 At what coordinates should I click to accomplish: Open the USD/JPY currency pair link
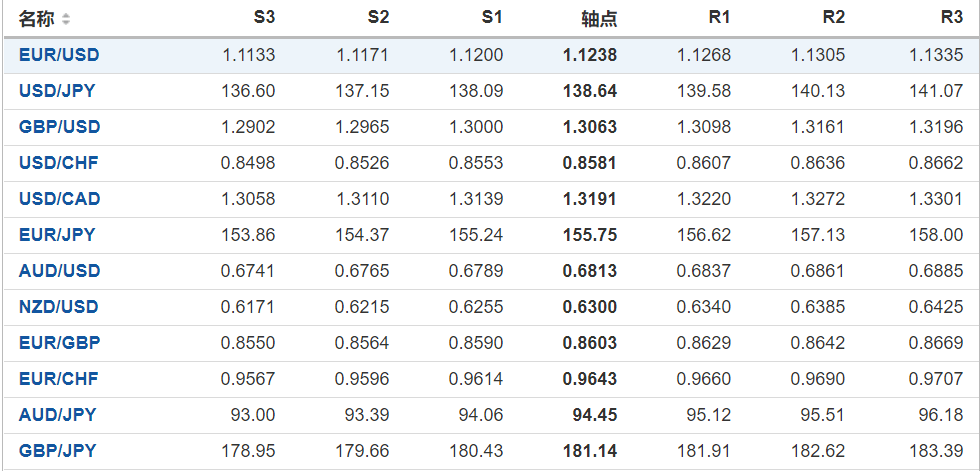pos(57,91)
